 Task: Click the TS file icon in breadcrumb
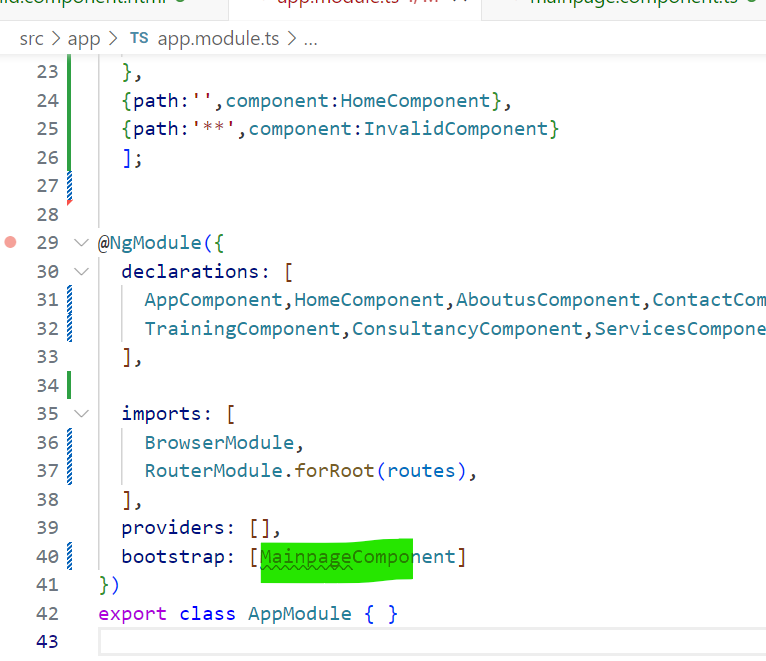pyautogui.click(x=139, y=38)
